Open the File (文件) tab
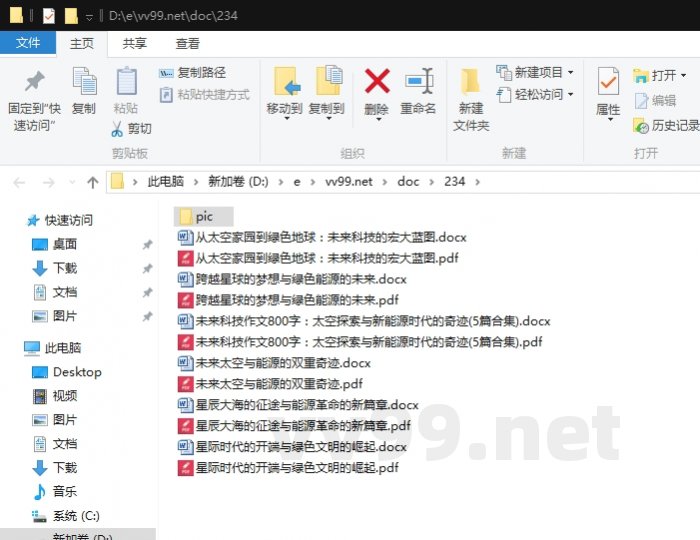 tap(28, 43)
